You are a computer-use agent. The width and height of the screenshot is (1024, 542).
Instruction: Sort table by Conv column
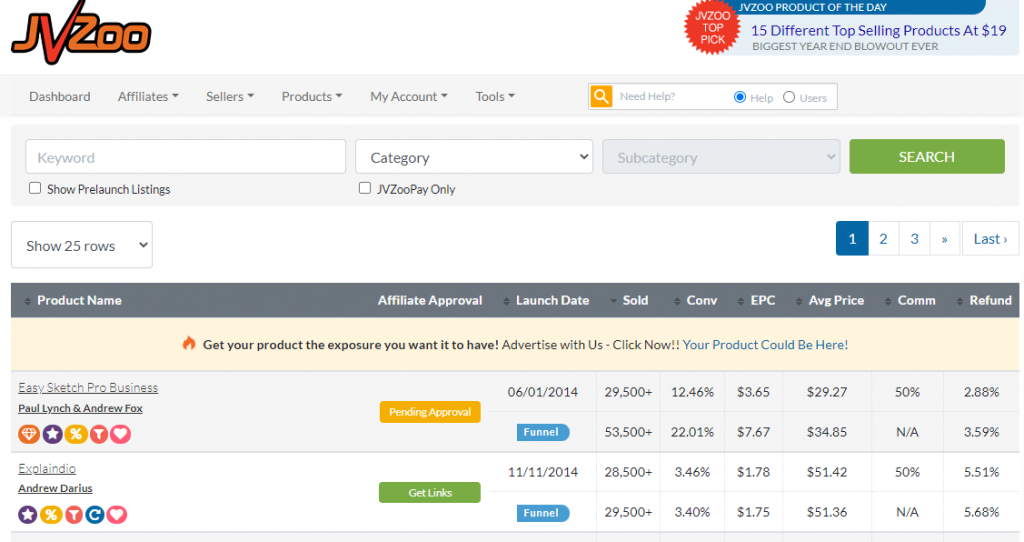[701, 300]
